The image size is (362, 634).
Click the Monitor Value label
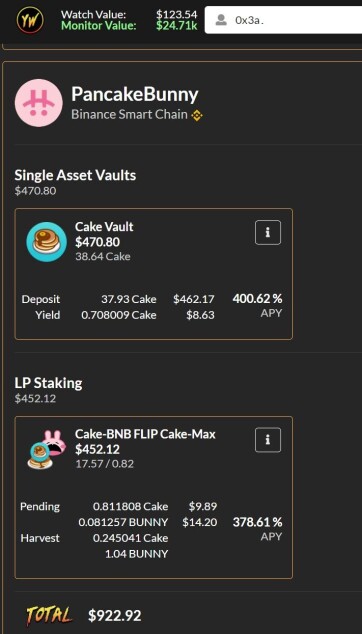coord(99,26)
